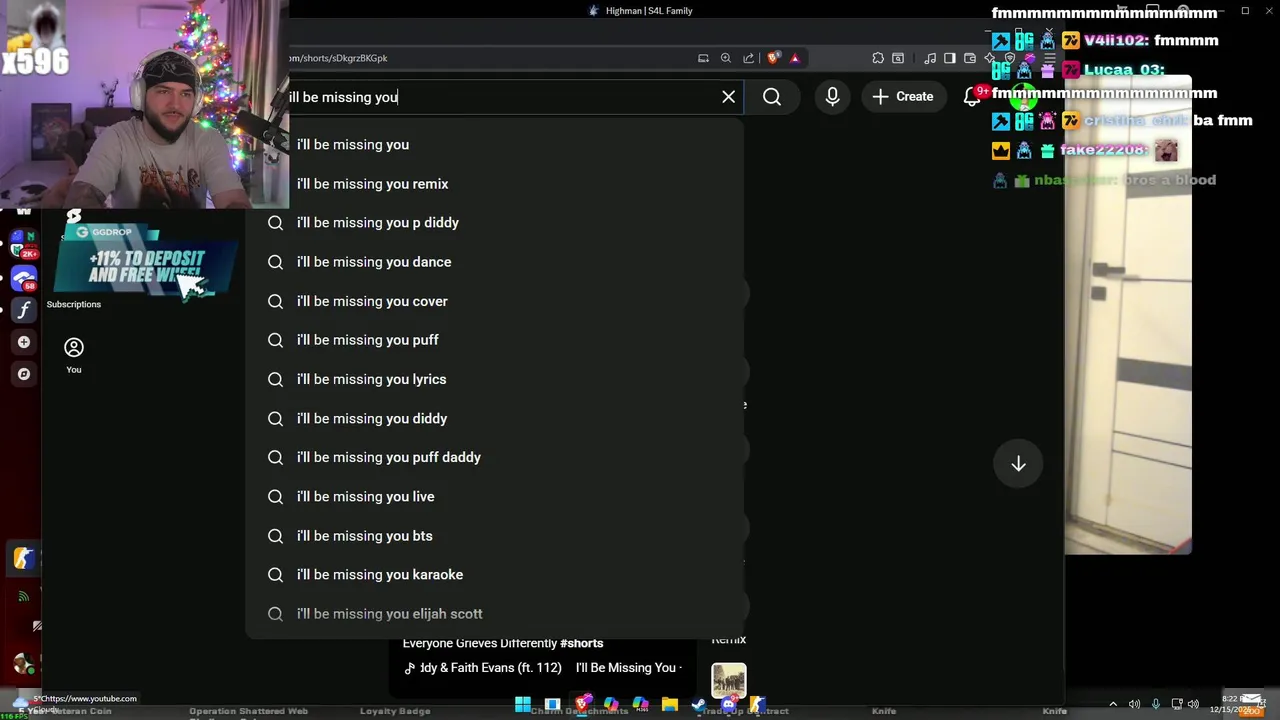Open the browser extensions puzzle icon
Screen dimensions: 1280x720
tap(878, 58)
